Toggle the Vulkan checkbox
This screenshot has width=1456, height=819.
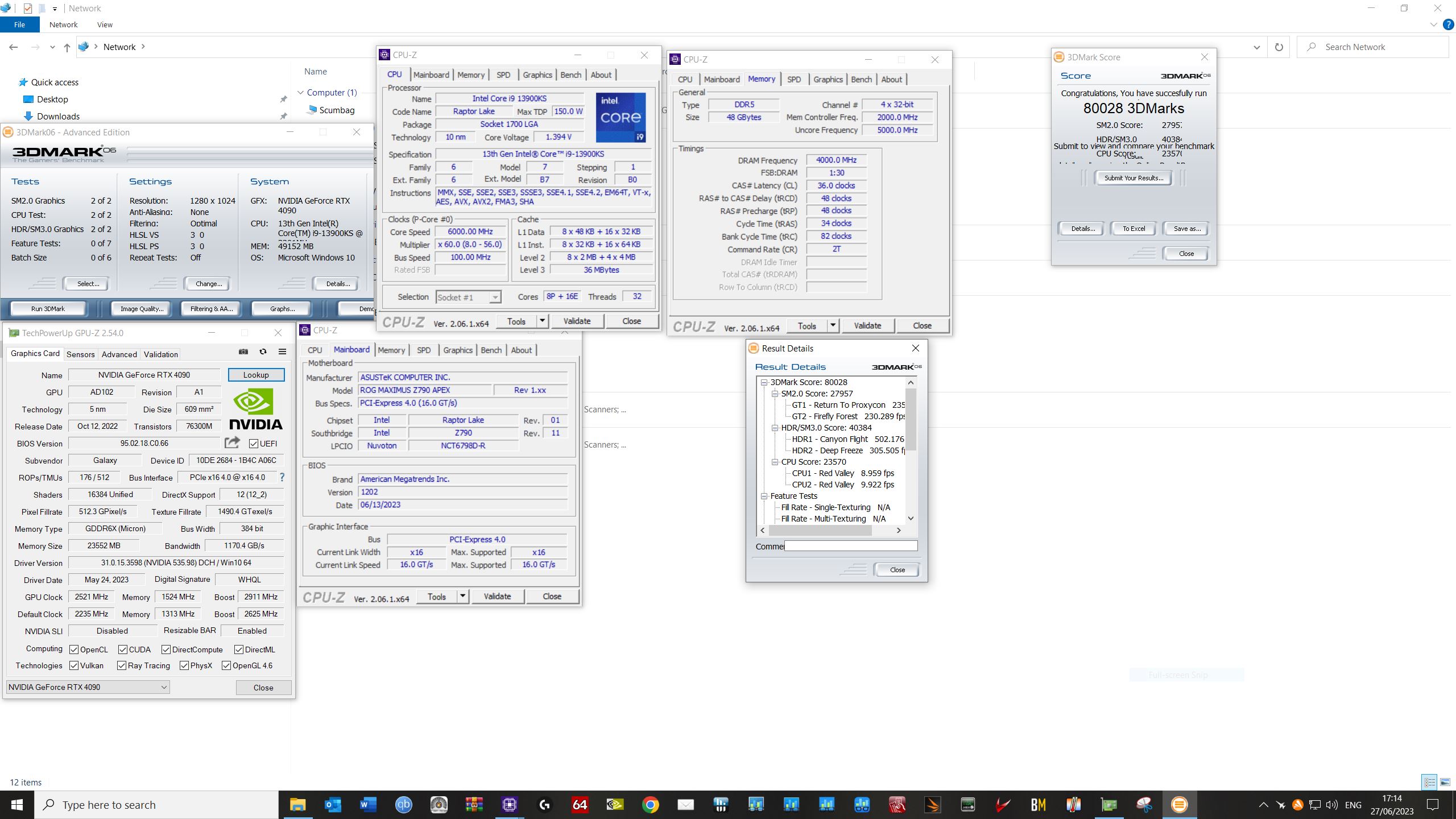point(74,665)
